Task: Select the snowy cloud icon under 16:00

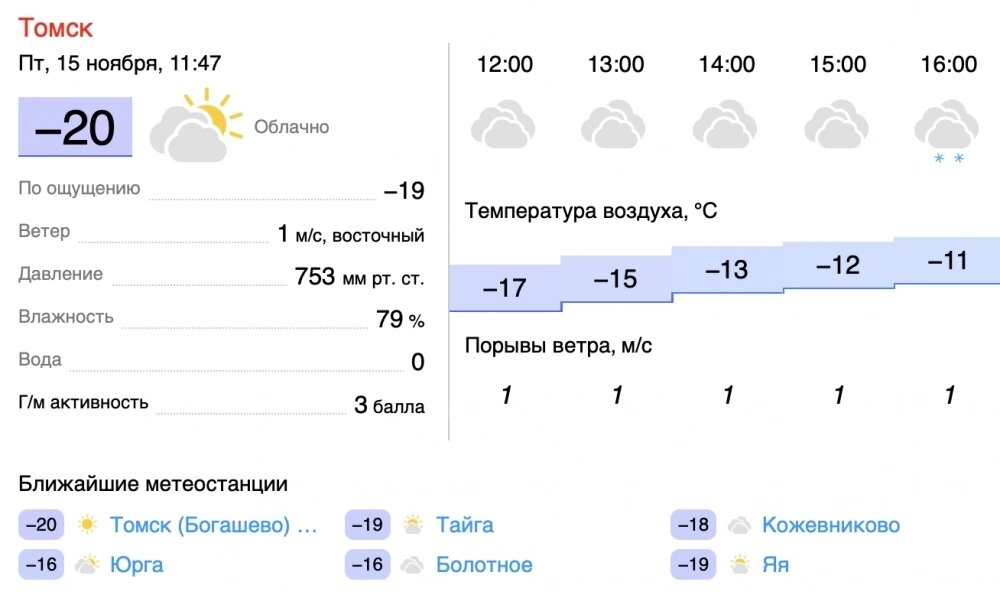Action: click(x=947, y=125)
